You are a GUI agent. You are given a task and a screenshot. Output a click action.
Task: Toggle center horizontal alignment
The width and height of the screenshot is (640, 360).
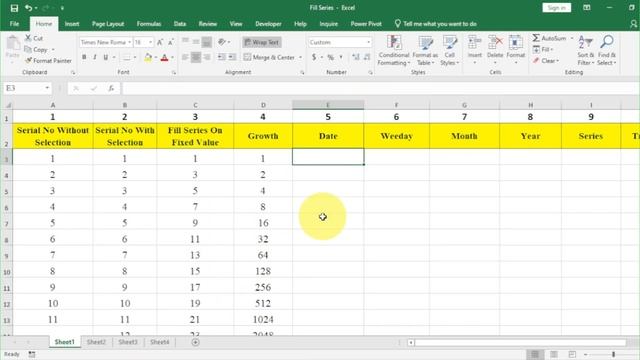pyautogui.click(x=196, y=57)
